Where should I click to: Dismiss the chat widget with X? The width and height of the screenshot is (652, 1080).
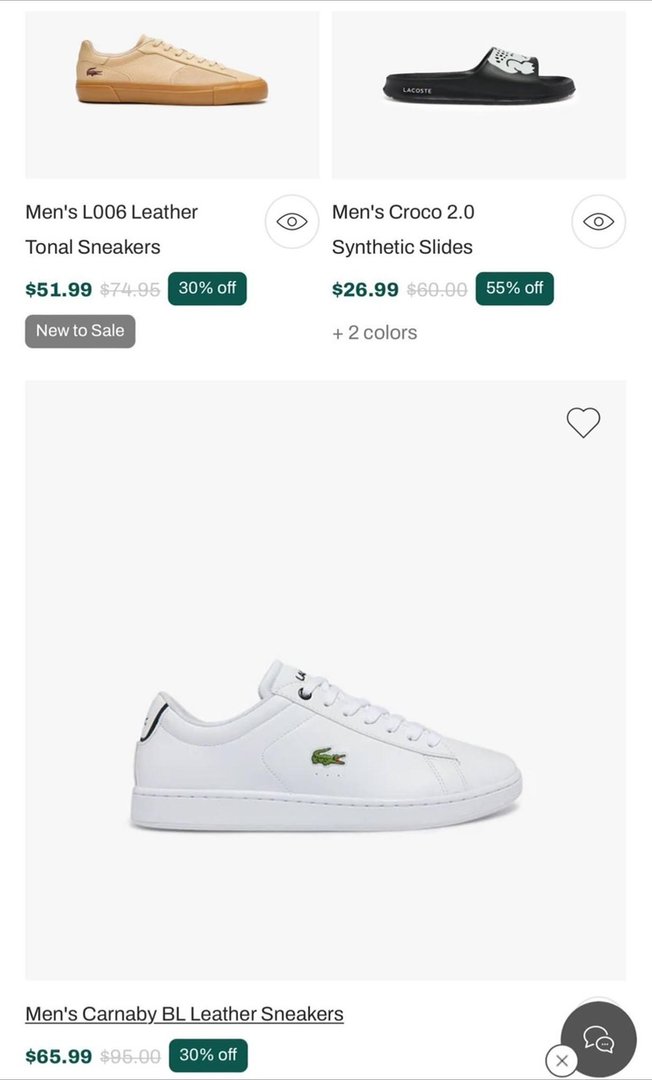click(x=562, y=1060)
